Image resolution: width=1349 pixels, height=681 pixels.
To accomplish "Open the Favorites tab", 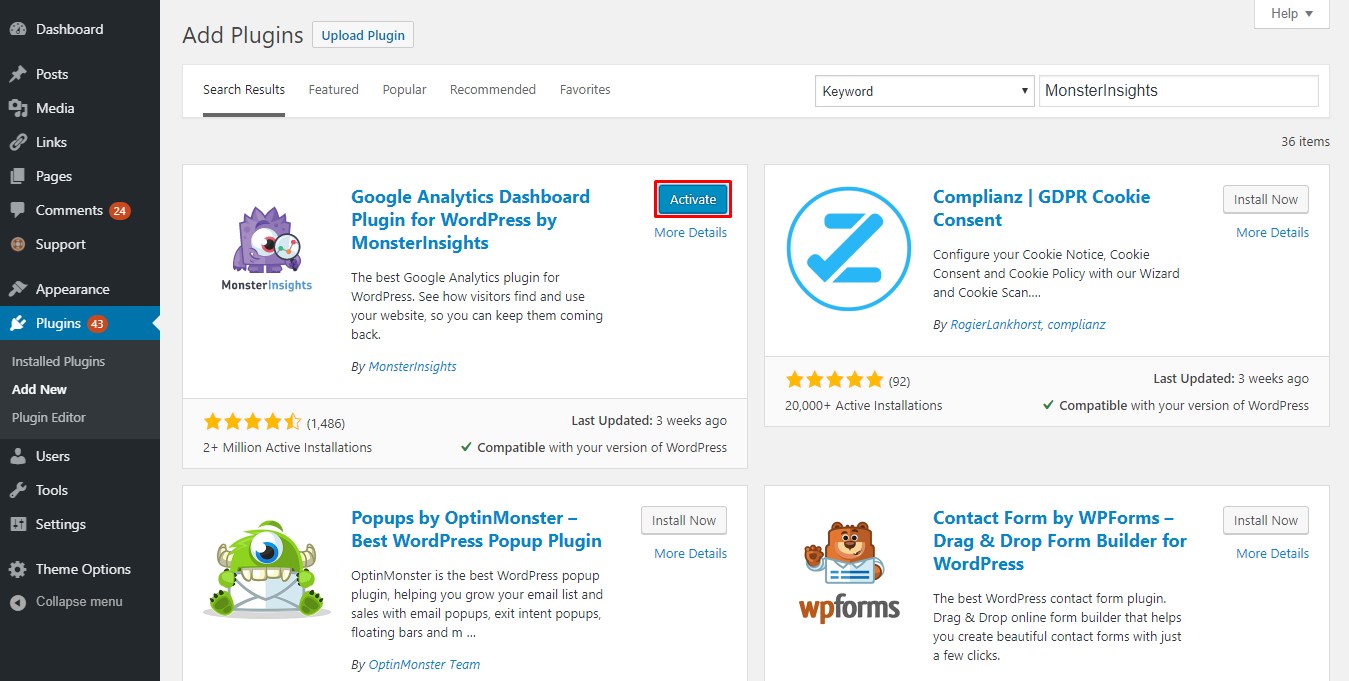I will pyautogui.click(x=585, y=90).
